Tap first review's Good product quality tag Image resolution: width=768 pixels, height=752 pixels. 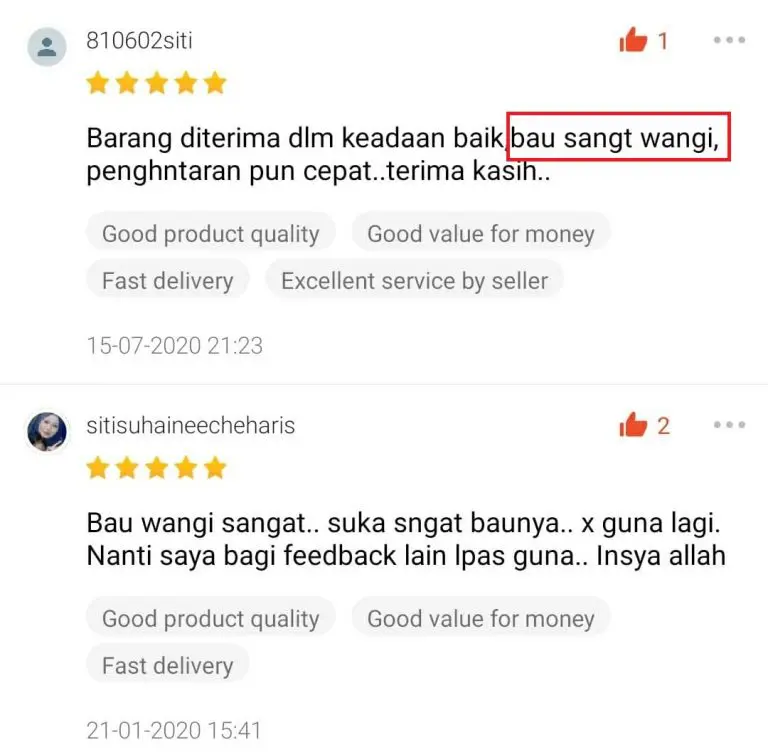pos(211,233)
